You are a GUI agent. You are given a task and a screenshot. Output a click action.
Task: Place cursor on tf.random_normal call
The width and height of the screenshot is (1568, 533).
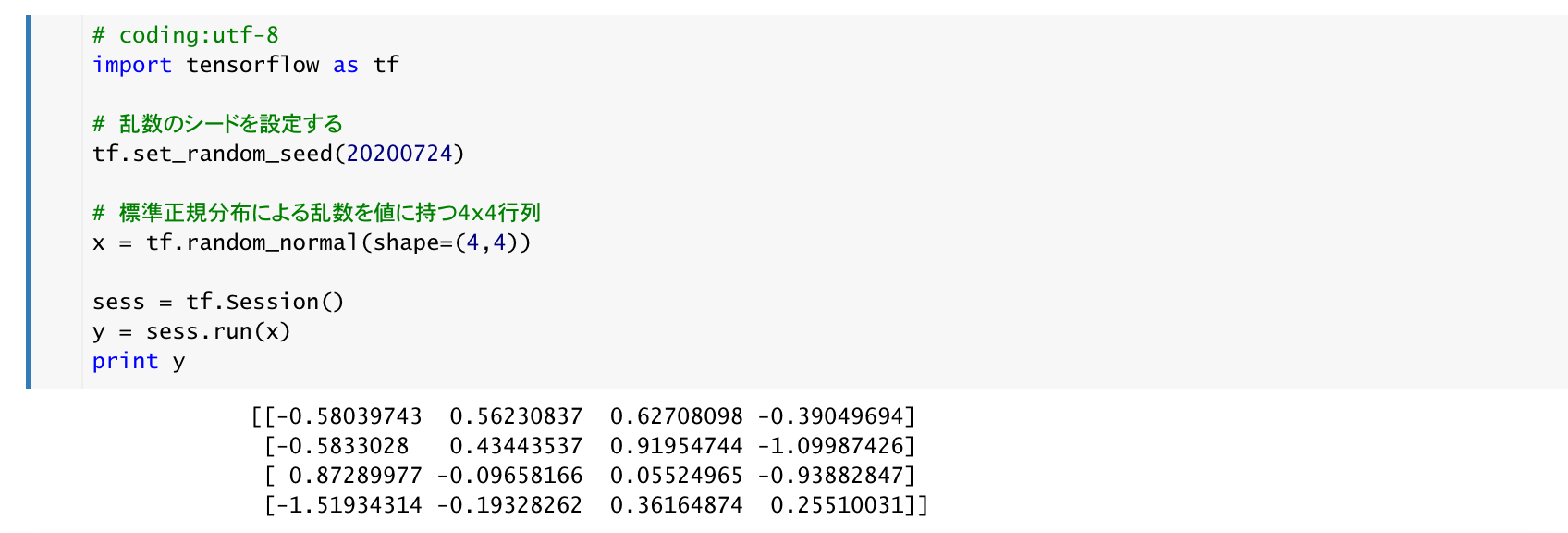tap(251, 242)
